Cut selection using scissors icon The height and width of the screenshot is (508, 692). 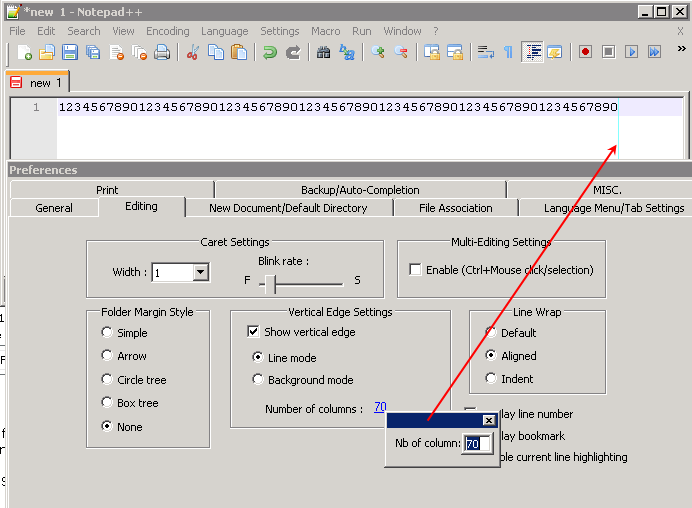coord(192,52)
